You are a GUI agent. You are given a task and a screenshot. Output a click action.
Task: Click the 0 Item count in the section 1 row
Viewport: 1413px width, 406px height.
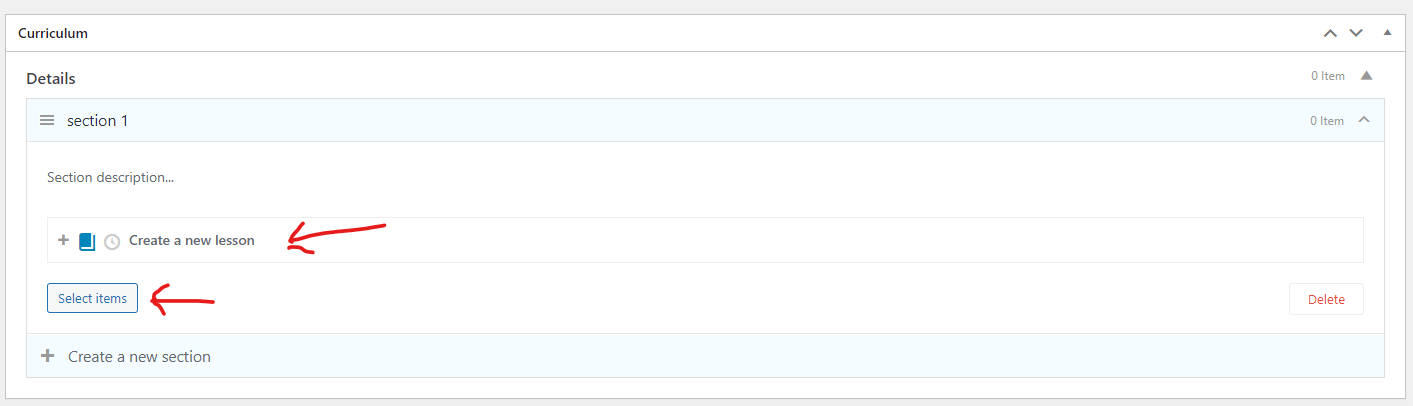pos(1327,120)
